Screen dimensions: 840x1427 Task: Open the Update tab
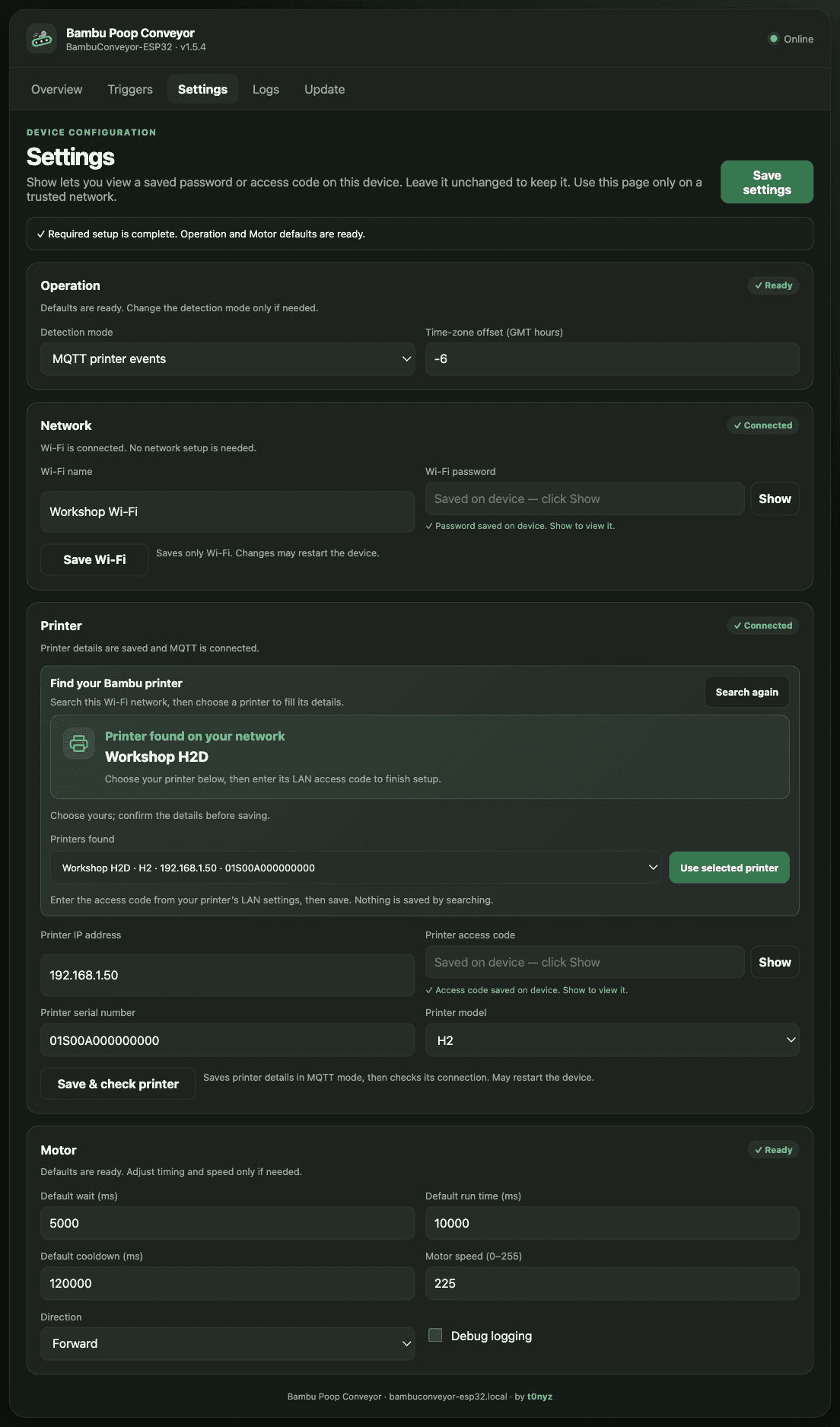point(324,89)
